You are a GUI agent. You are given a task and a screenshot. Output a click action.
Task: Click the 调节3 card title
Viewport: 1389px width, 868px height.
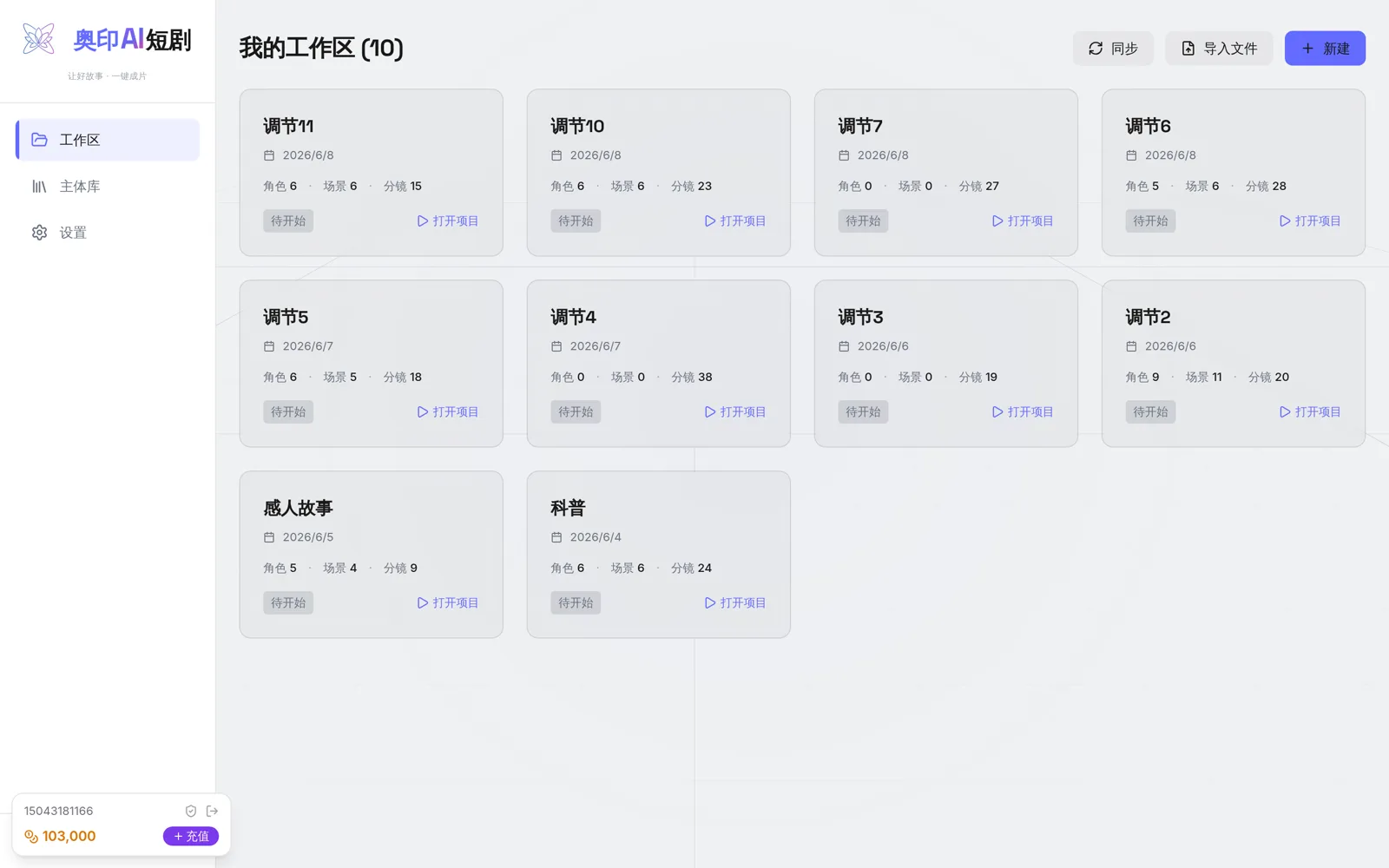860,317
